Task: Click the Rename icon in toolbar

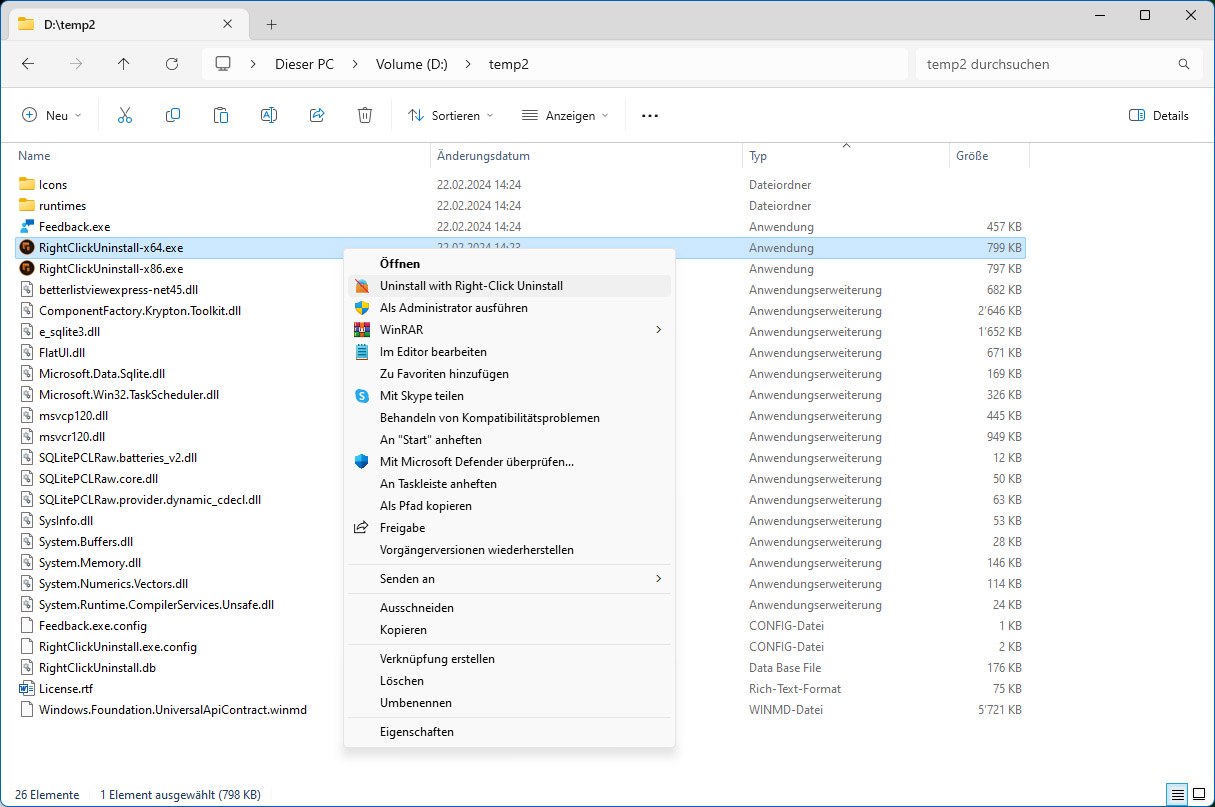Action: coord(269,115)
